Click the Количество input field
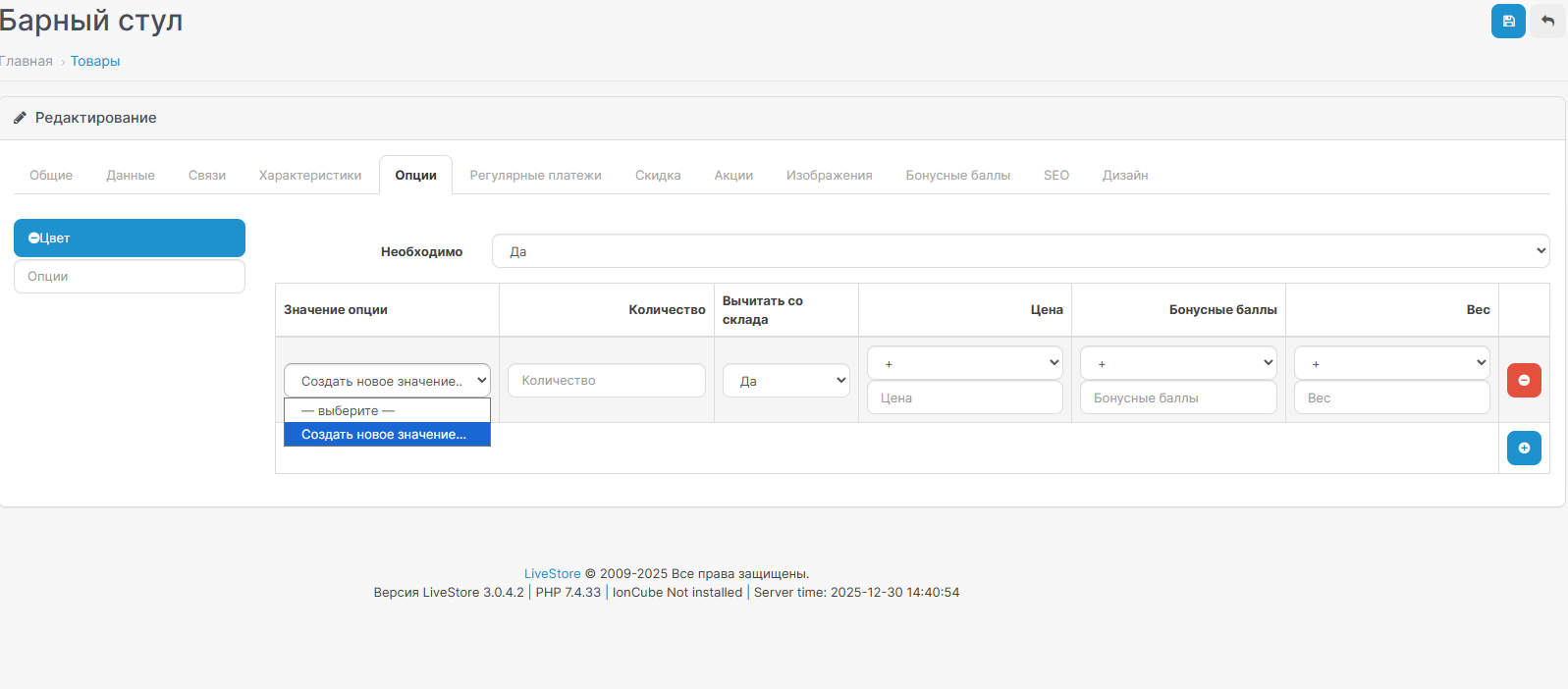Viewport: 1568px width, 689px height. tap(606, 381)
